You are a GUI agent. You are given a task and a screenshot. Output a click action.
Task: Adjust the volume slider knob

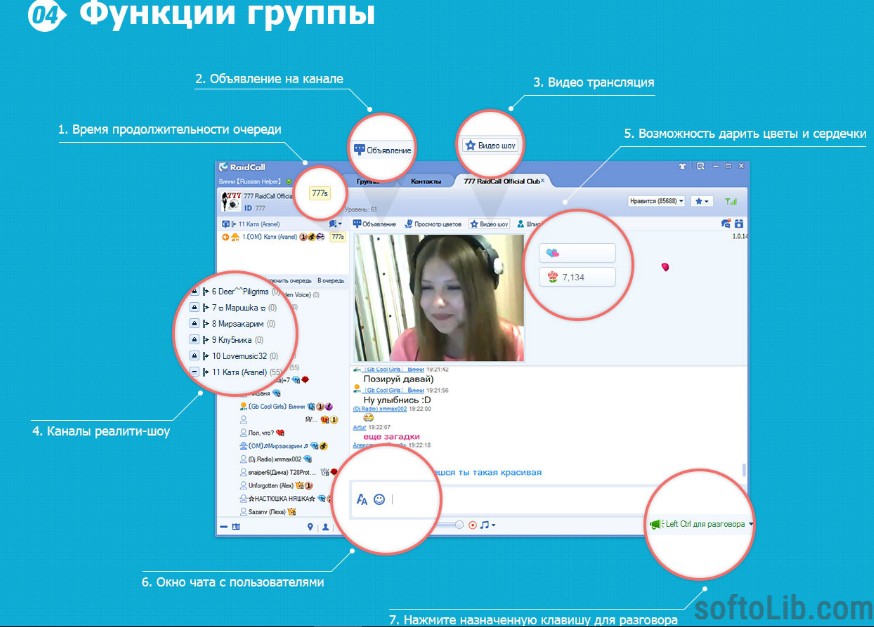point(459,524)
